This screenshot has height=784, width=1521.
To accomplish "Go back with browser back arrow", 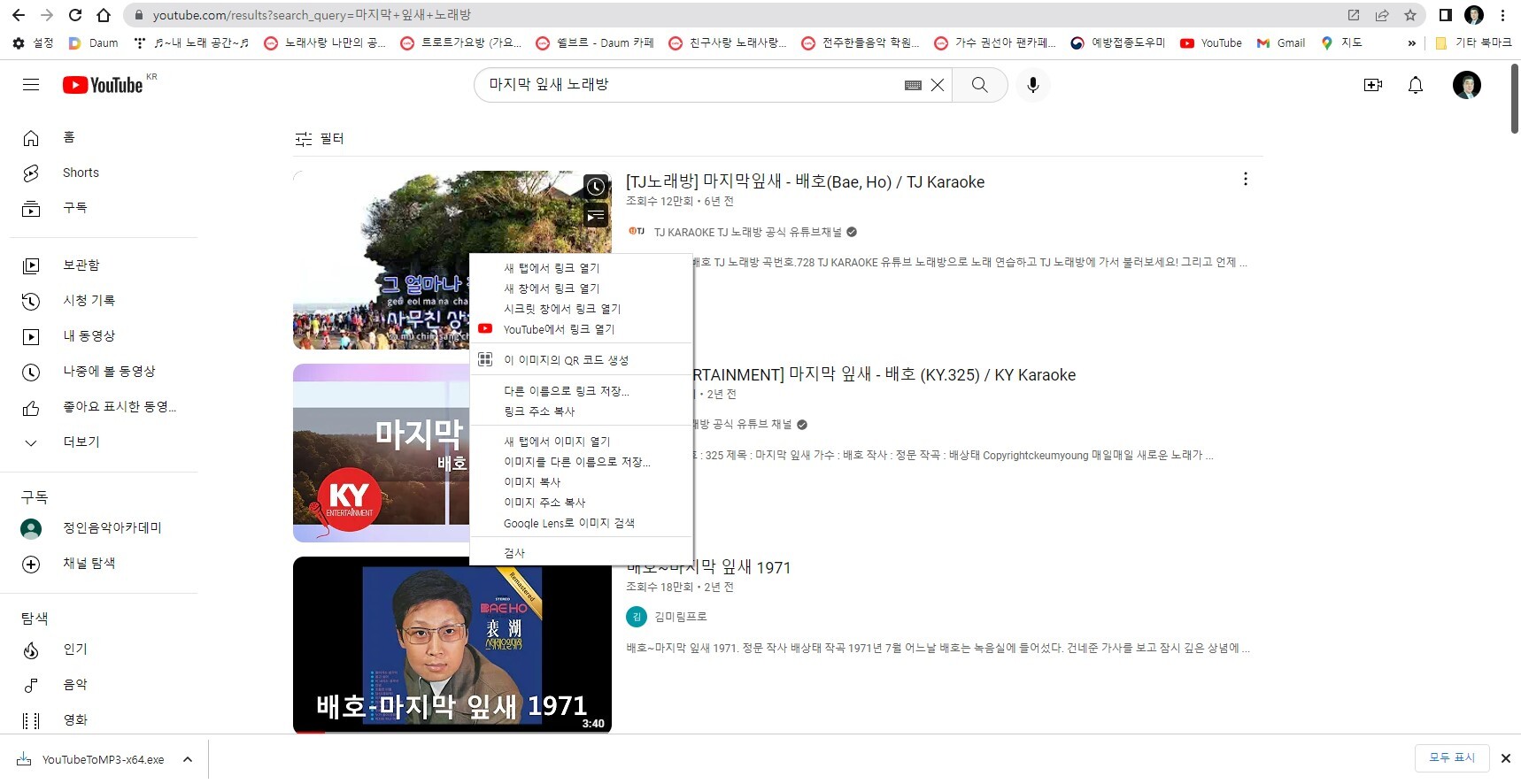I will 19,15.
